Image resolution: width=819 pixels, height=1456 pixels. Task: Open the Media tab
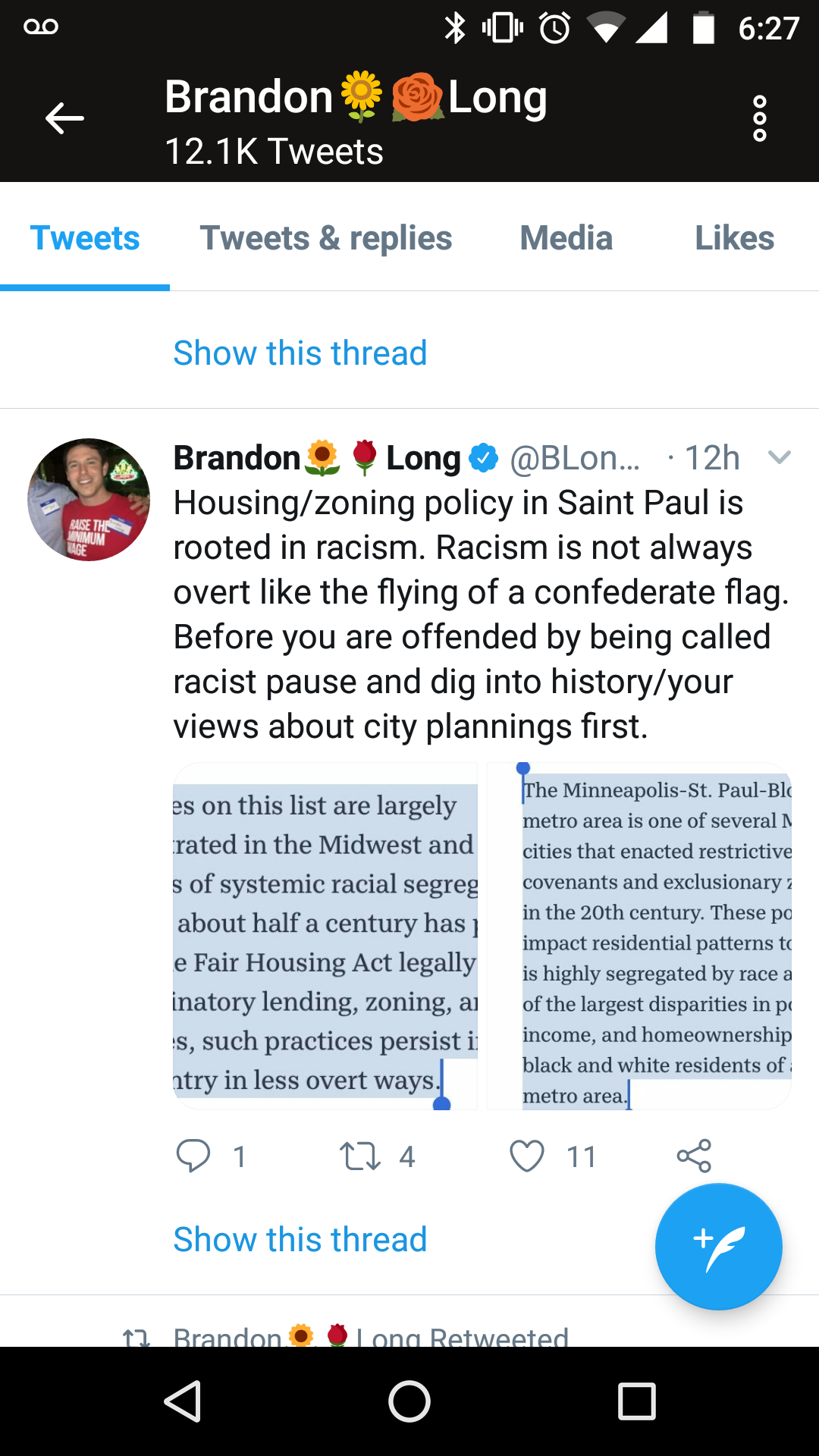[x=566, y=238]
